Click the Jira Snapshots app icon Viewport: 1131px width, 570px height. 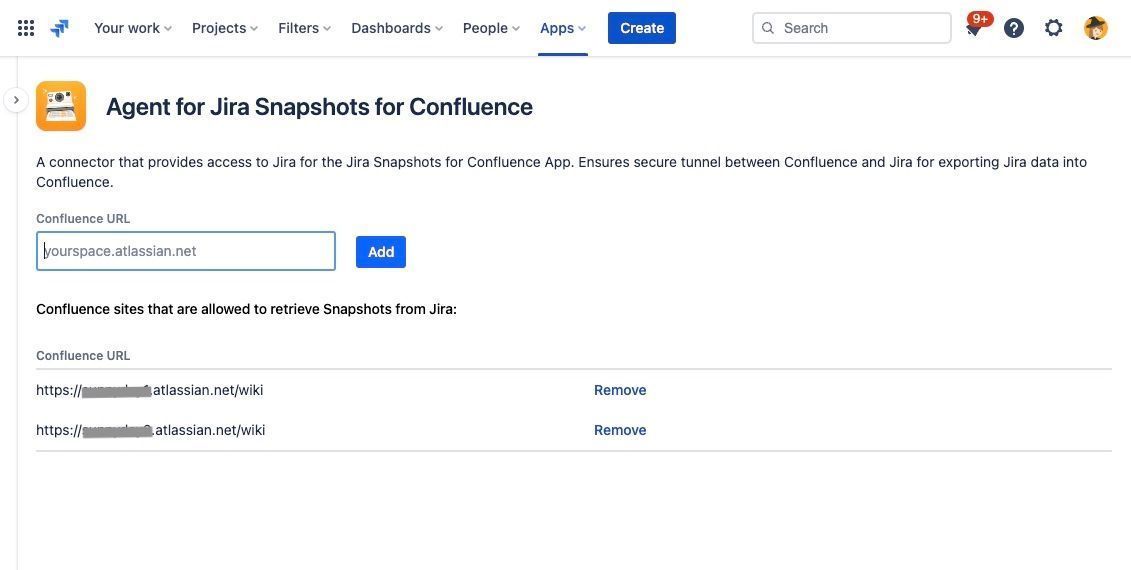click(61, 106)
